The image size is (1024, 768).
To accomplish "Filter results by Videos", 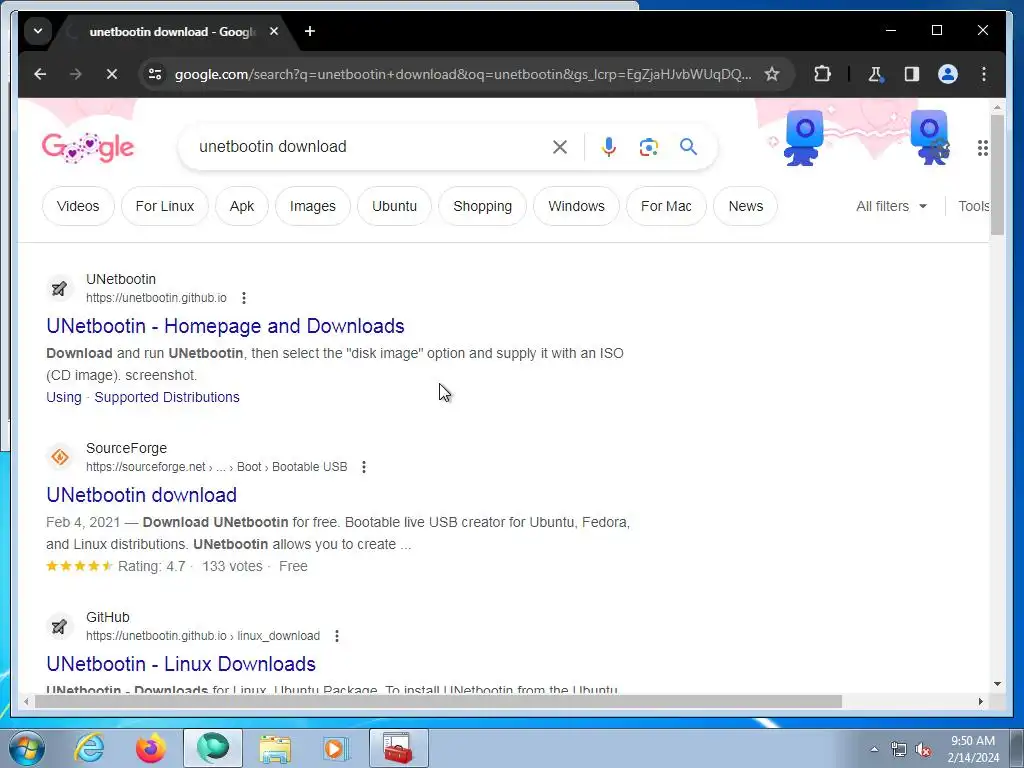I will (x=78, y=206).
